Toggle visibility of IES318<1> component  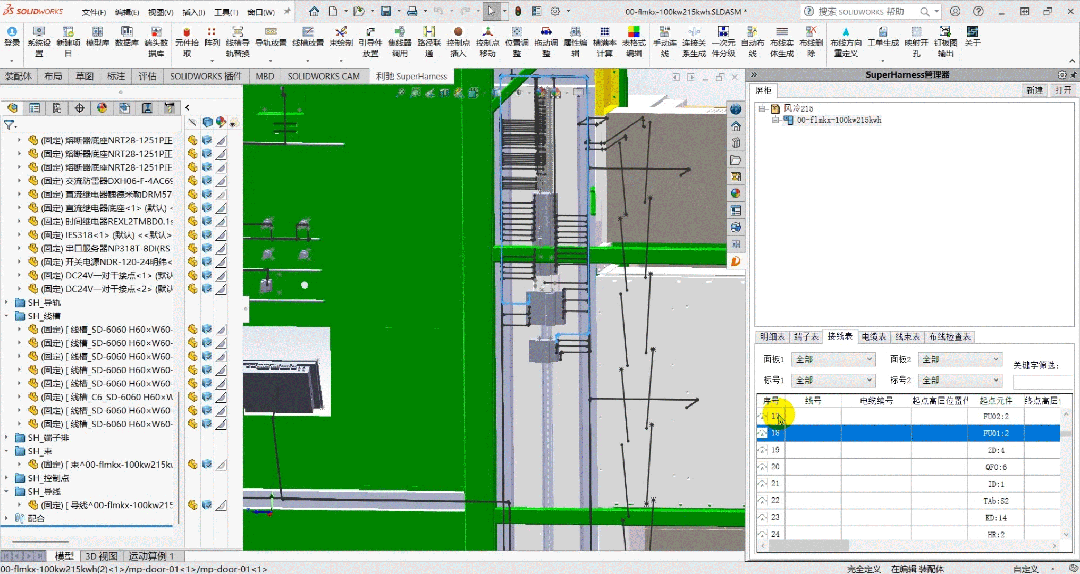pyautogui.click(x=193, y=235)
